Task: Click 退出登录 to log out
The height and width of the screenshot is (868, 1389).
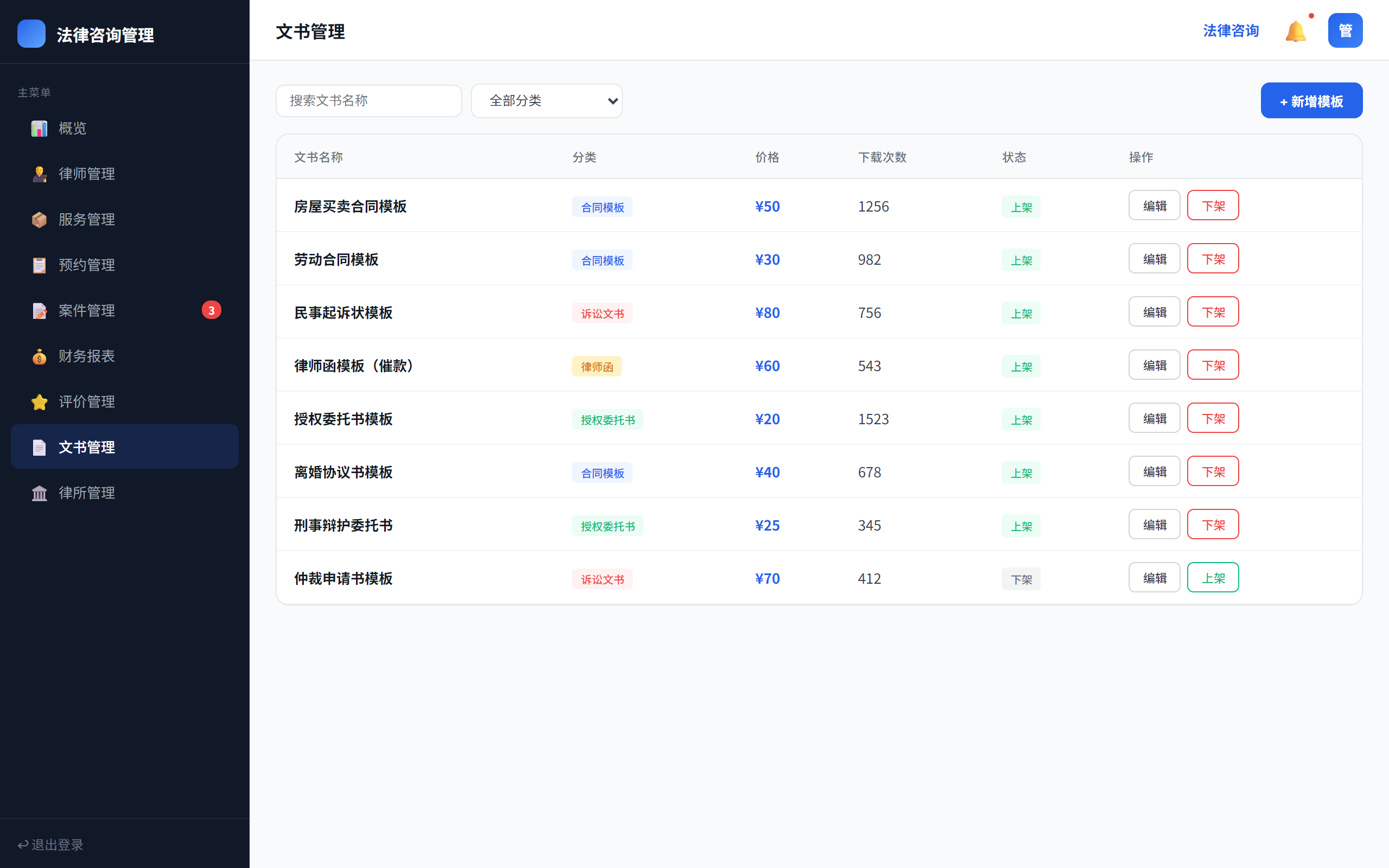Action: click(50, 845)
